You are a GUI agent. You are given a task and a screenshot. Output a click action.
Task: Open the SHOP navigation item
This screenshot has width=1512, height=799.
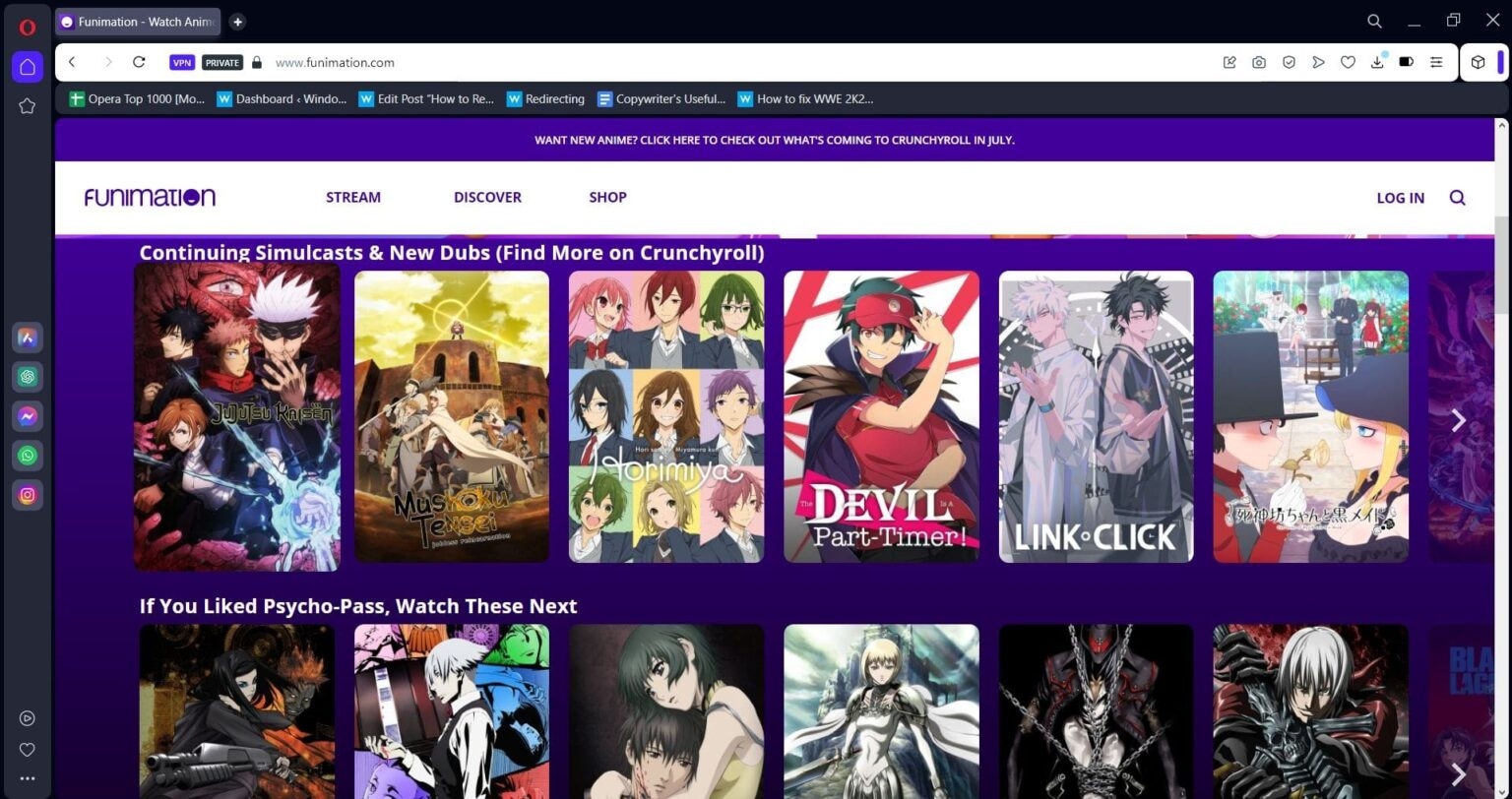pos(607,197)
